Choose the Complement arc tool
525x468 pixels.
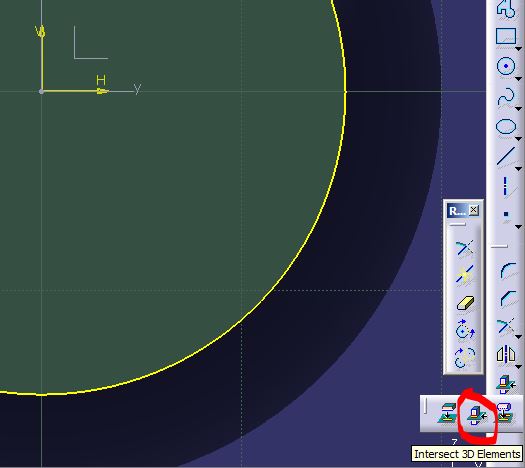(x=465, y=357)
